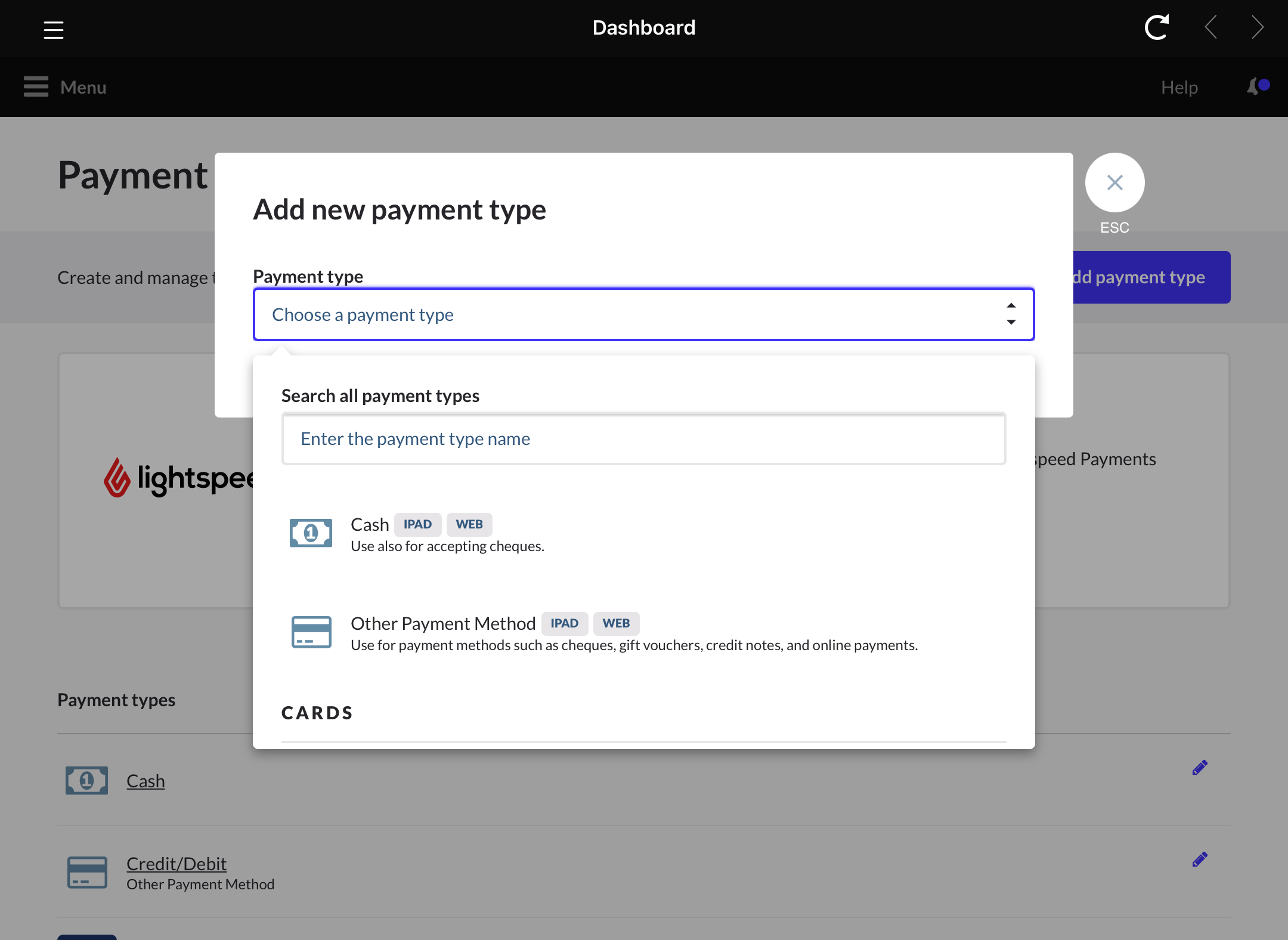1288x940 pixels.
Task: Click WEB badge beside Other Payment Method
Action: point(616,623)
